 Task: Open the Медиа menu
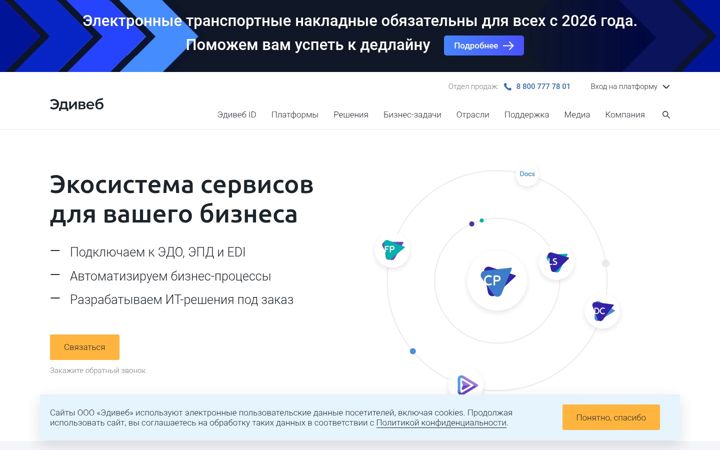577,115
